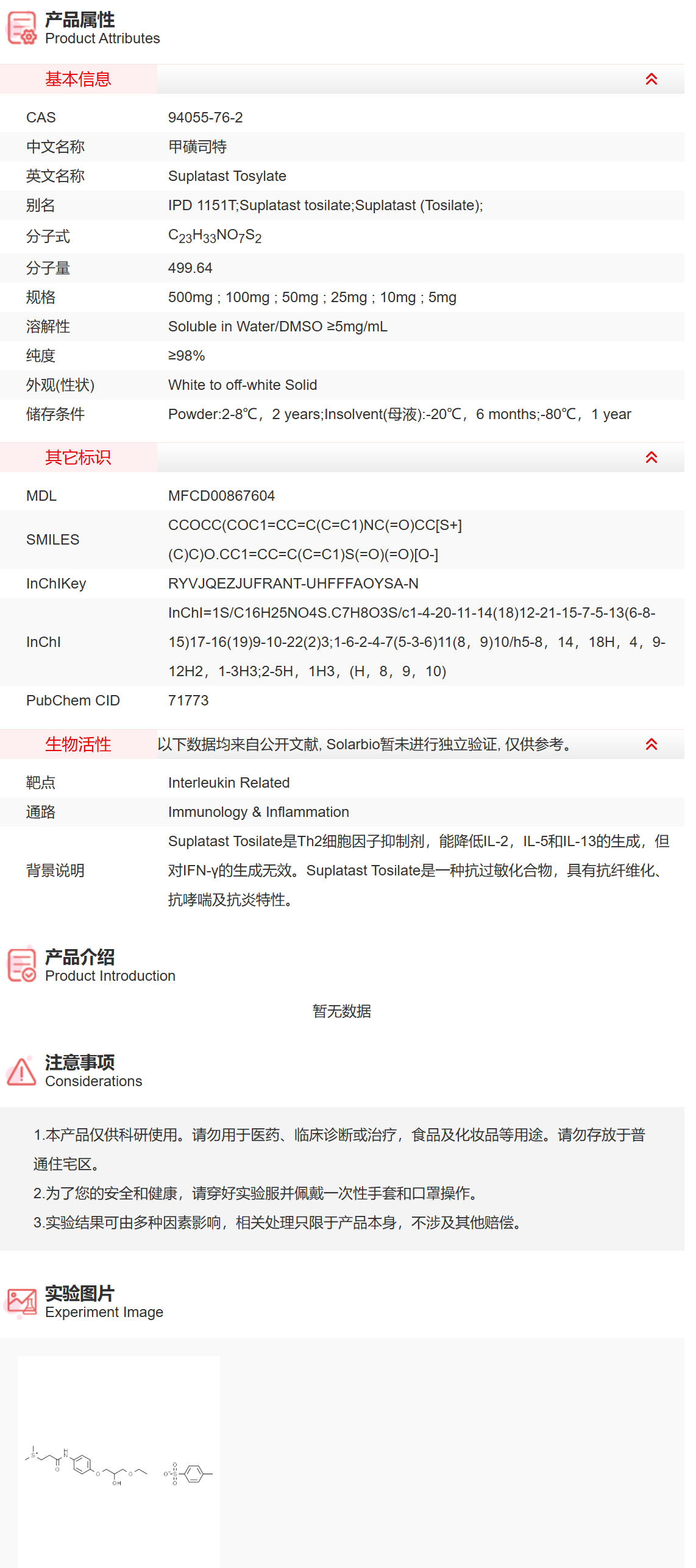
Task: Click the appearance White to off-white Solid
Action: click(x=243, y=385)
